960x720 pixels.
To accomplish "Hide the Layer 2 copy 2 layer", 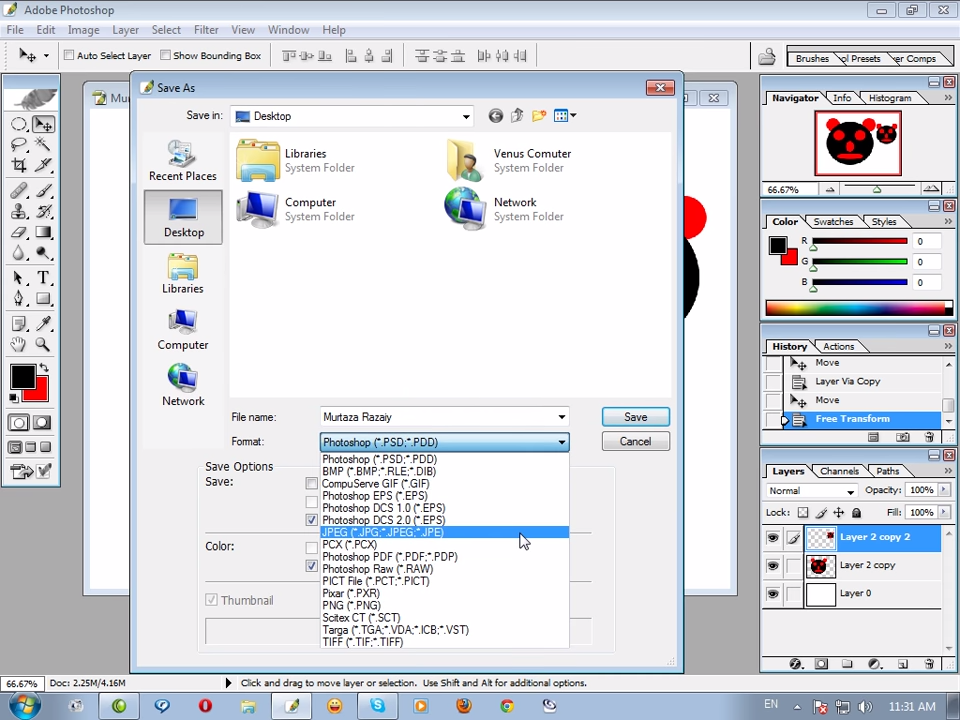I will coord(773,538).
